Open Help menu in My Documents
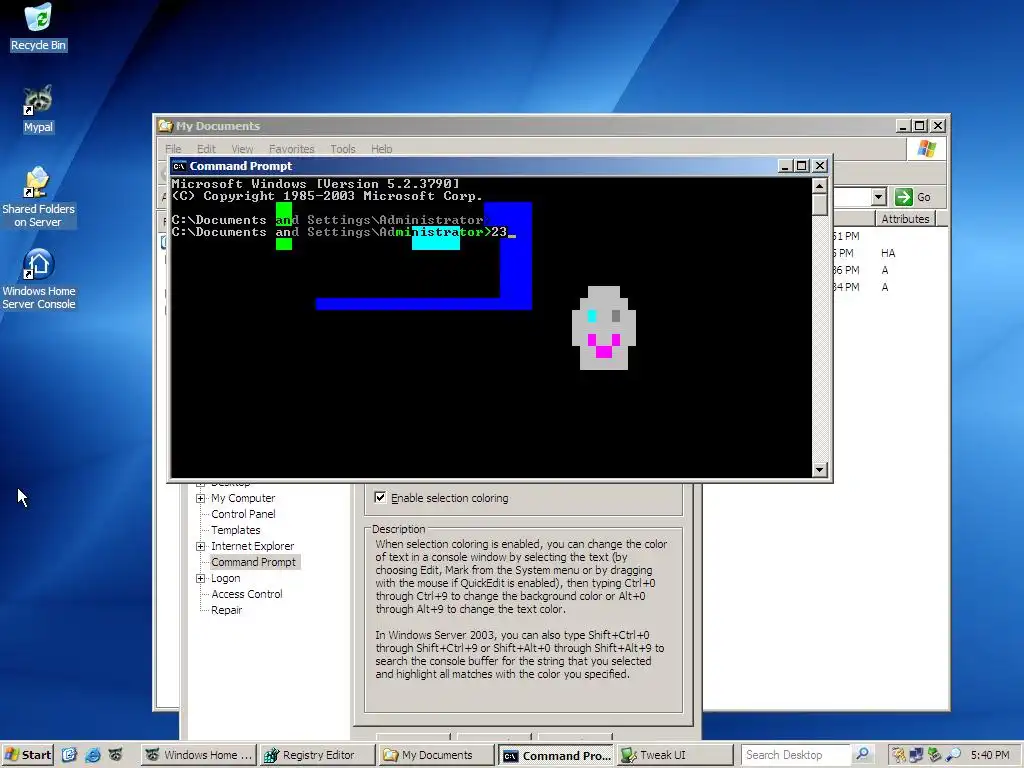This screenshot has height=768, width=1024. (381, 149)
